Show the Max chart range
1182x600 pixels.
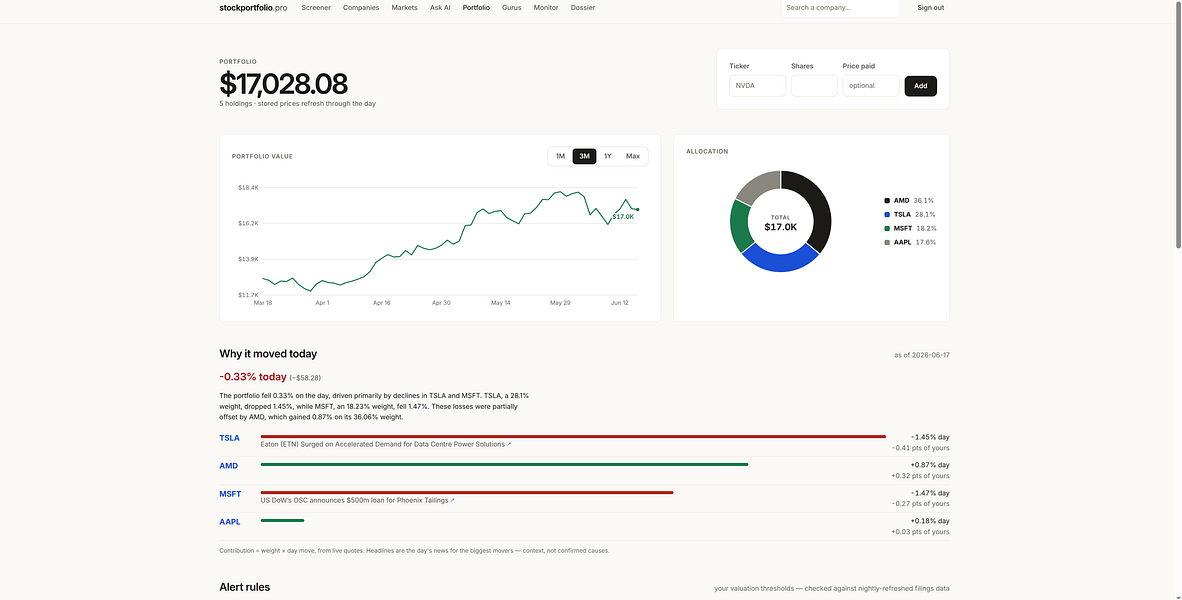[x=632, y=156]
